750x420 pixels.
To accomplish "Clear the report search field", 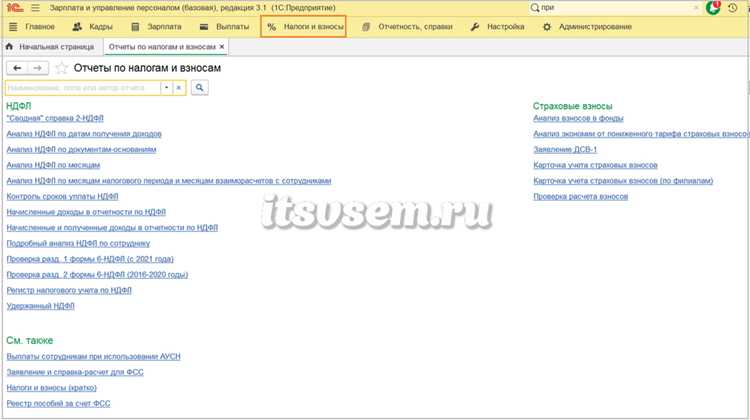I will (x=178, y=88).
